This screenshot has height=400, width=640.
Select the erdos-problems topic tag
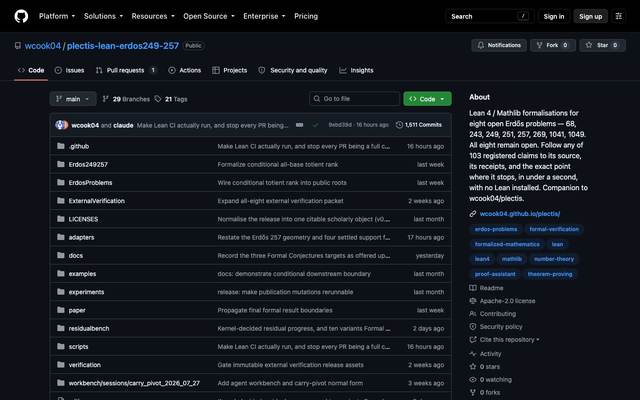click(496, 229)
